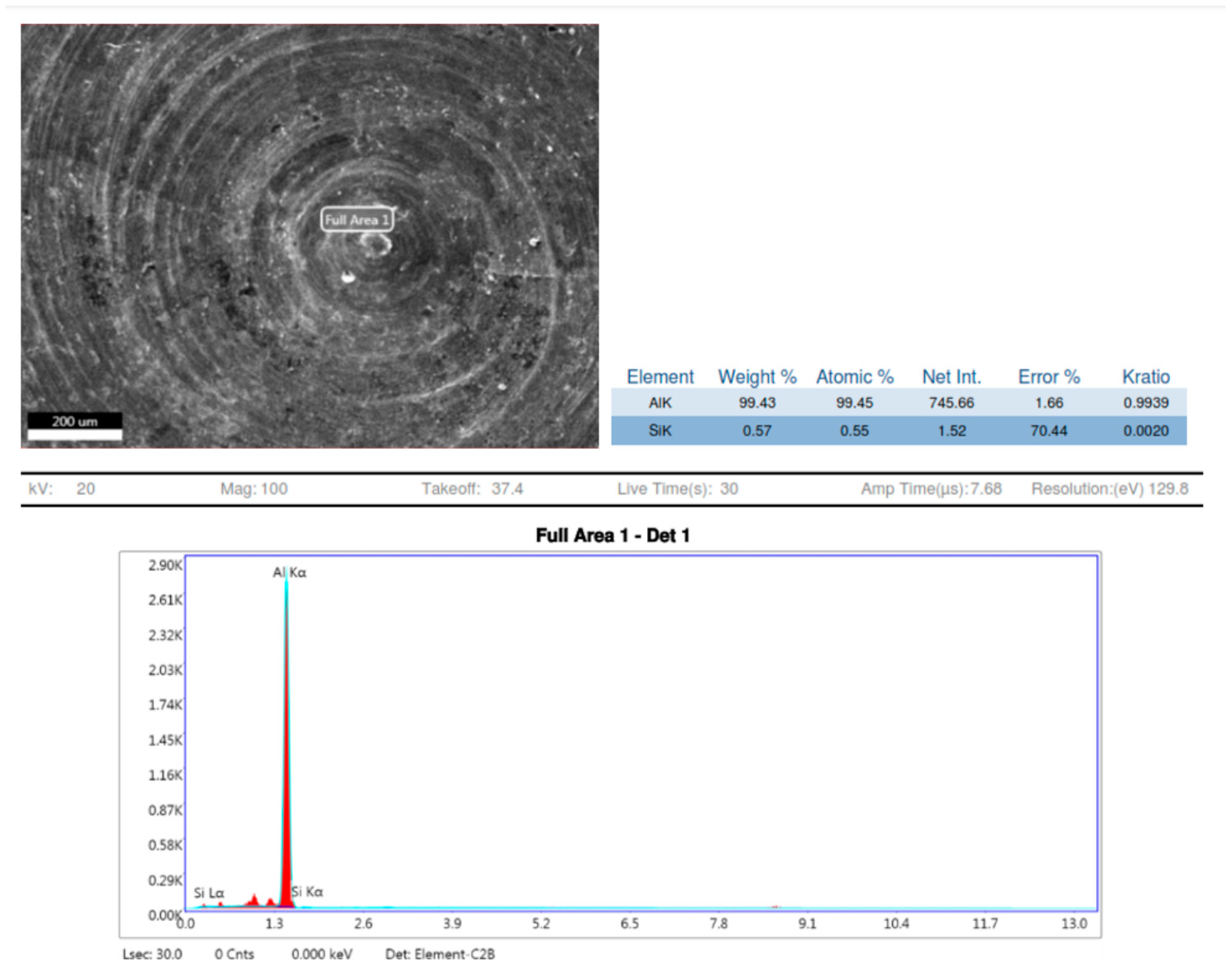Click the kV 20 value

(x=85, y=489)
